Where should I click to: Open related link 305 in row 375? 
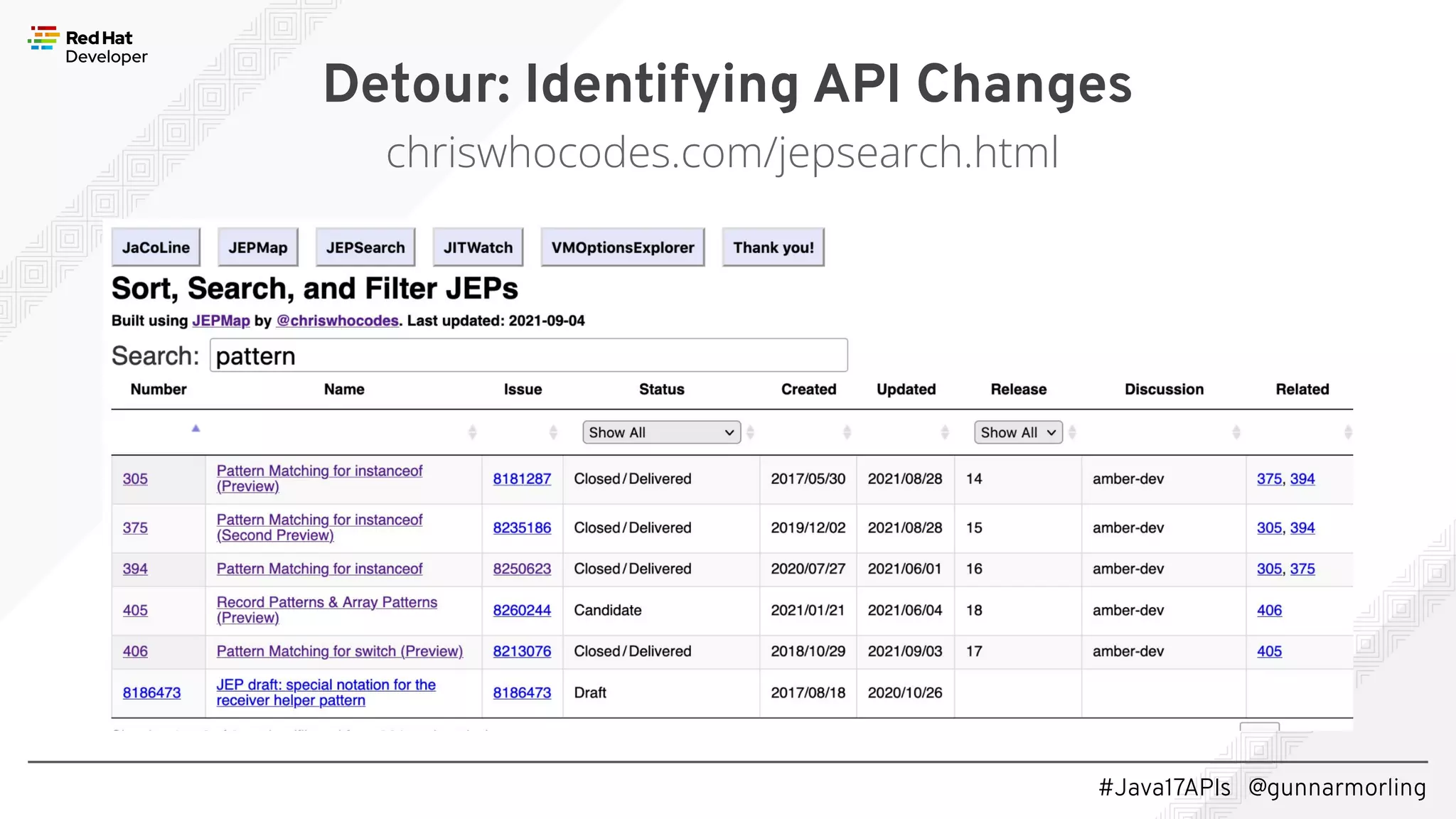tap(1269, 528)
